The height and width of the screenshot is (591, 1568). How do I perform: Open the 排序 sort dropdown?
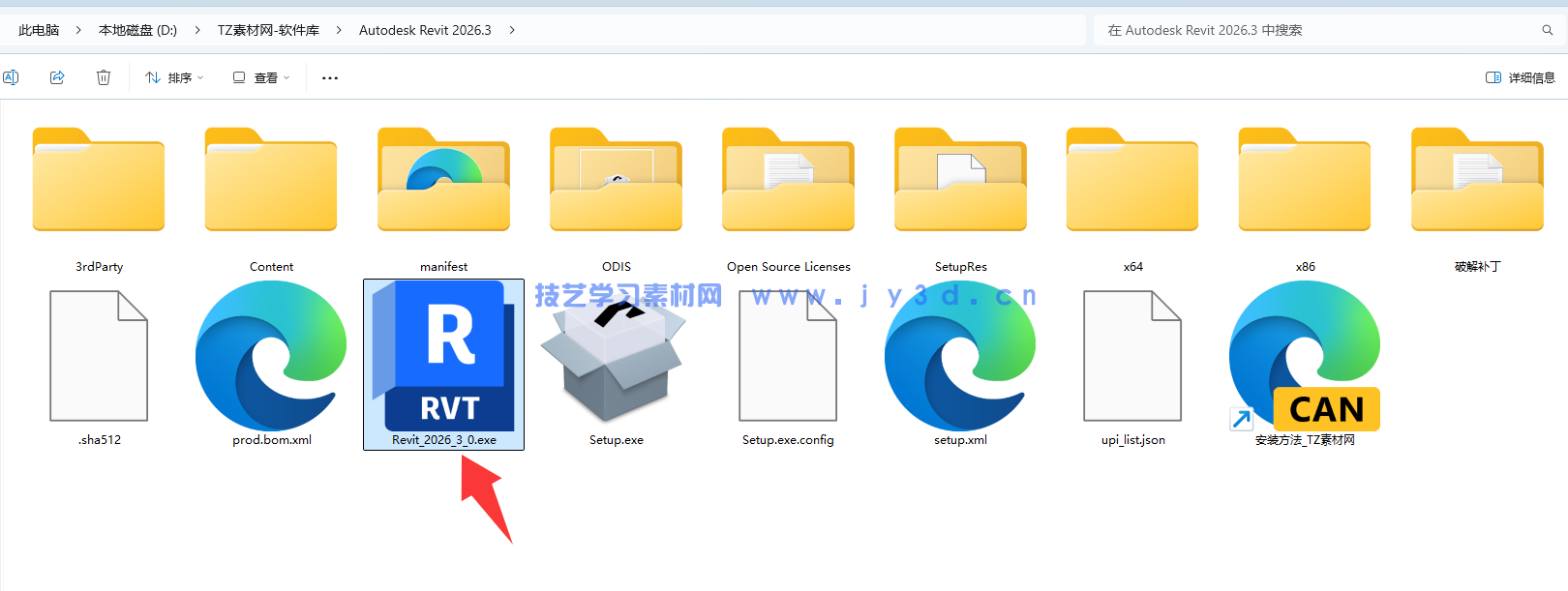[174, 77]
